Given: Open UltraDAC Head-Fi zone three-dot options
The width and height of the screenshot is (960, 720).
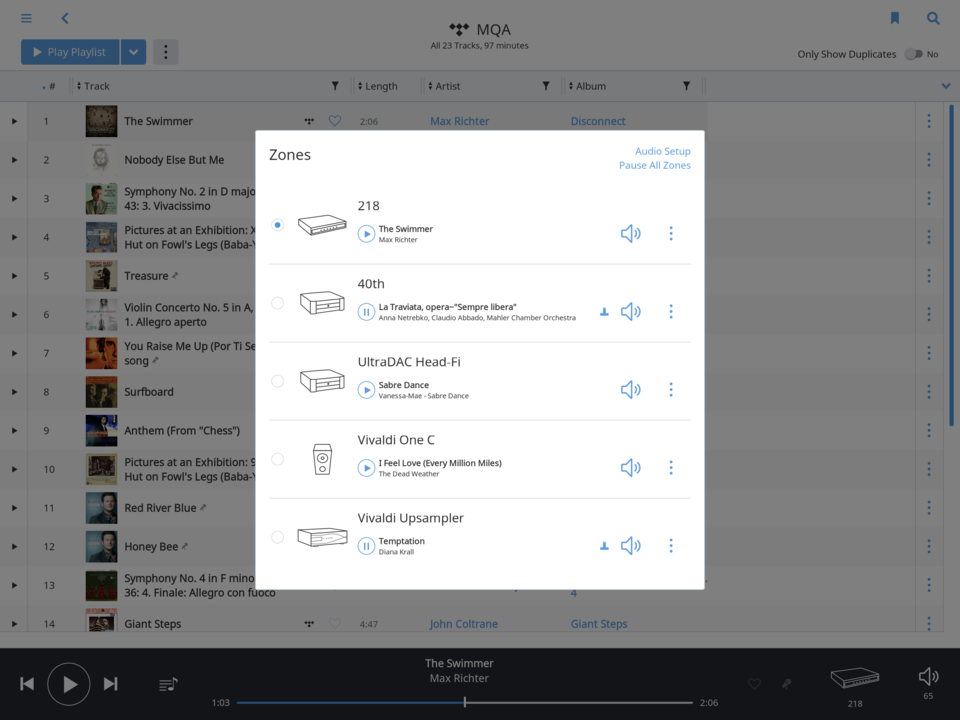Looking at the screenshot, I should tap(671, 389).
